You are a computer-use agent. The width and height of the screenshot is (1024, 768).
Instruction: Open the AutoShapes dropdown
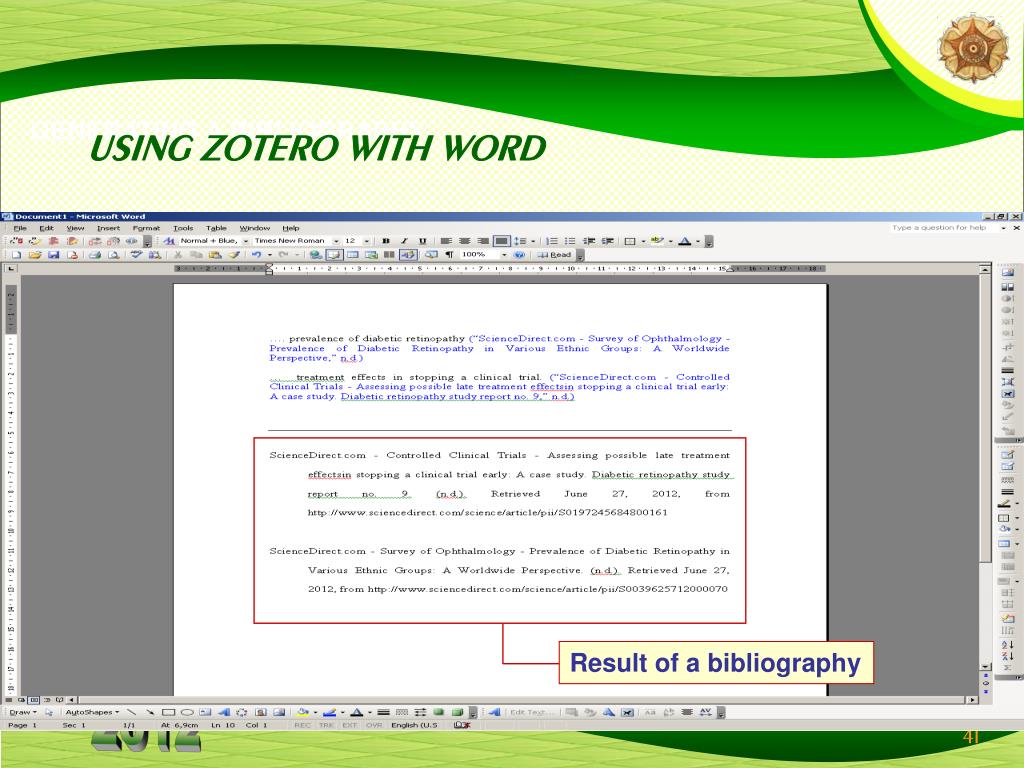pyautogui.click(x=92, y=712)
